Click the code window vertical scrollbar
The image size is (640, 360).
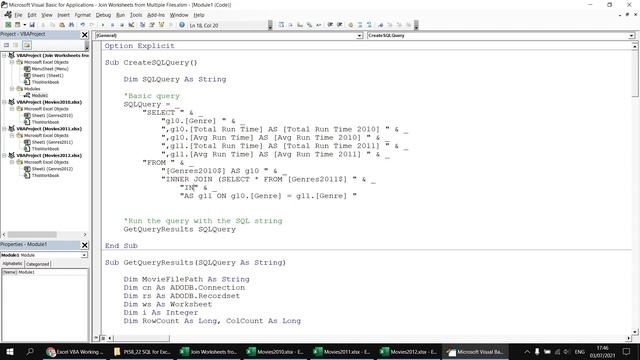coord(635,190)
